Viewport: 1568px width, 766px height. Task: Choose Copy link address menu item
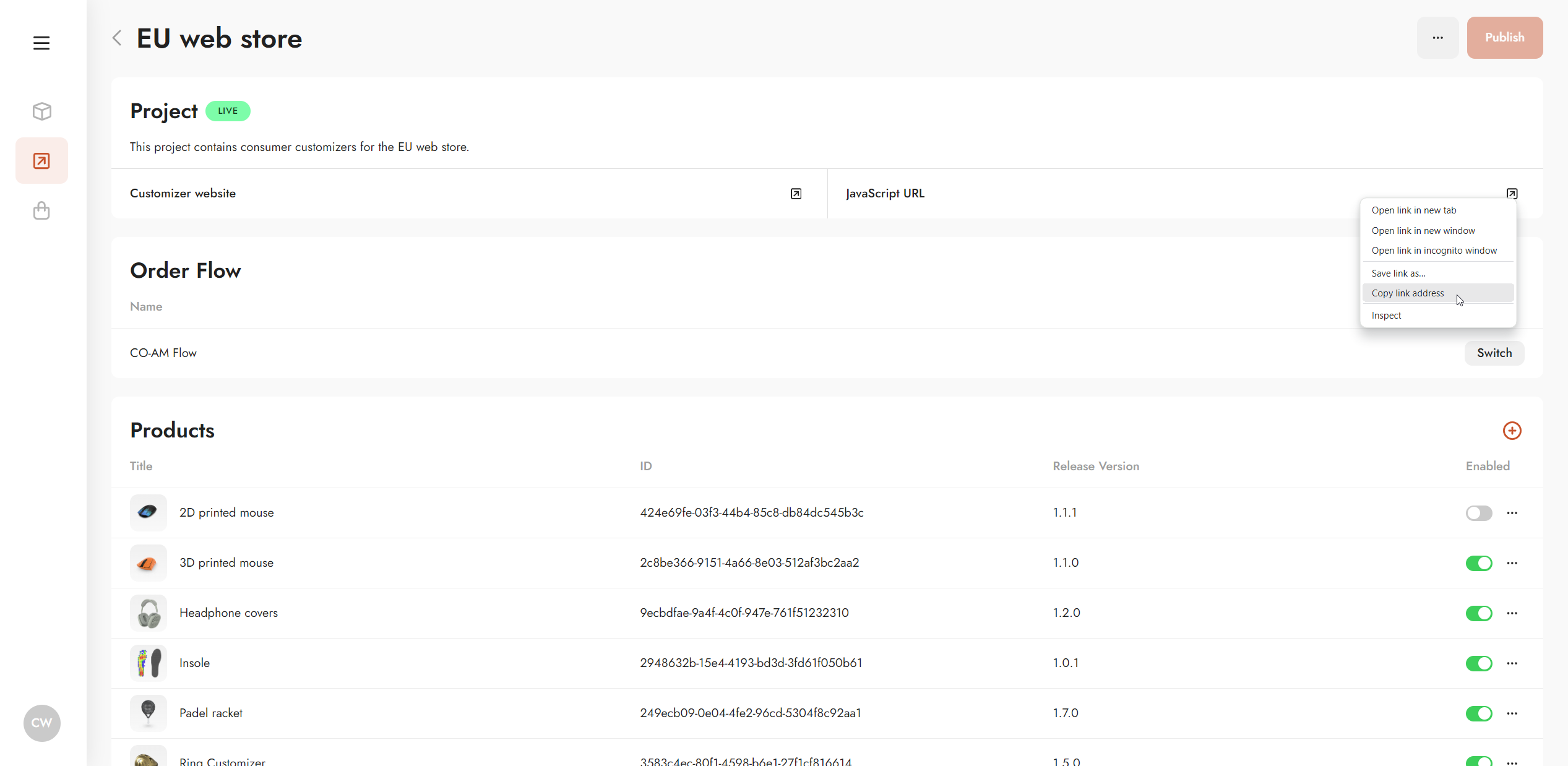click(1407, 293)
